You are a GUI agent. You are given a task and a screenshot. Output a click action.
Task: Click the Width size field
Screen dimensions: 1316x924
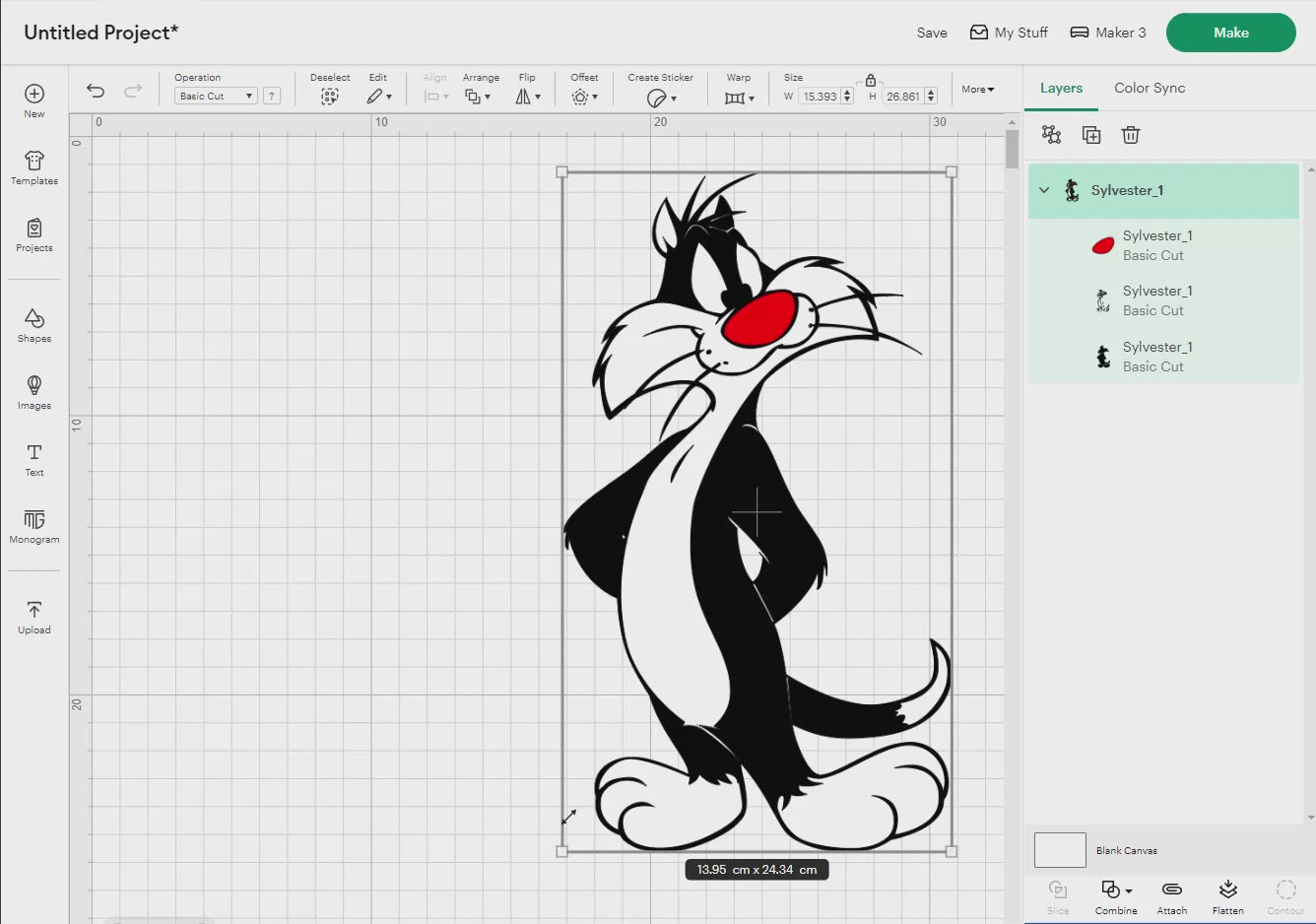tap(820, 97)
